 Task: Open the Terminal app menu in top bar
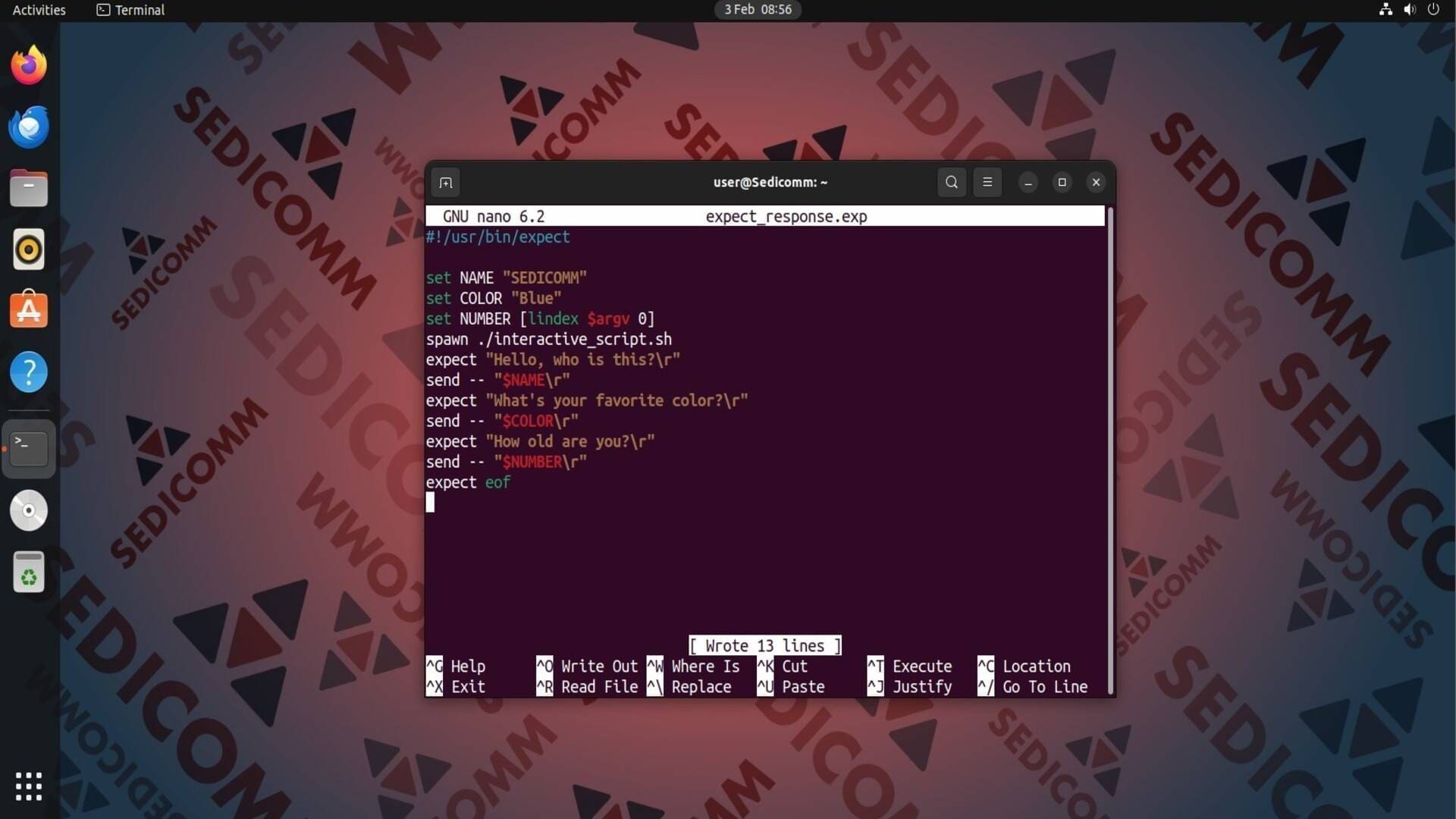(130, 10)
